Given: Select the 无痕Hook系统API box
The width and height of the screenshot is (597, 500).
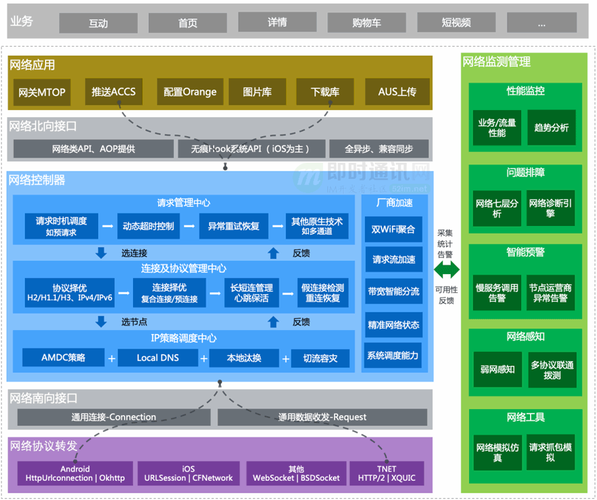Looking at the screenshot, I should [x=252, y=149].
